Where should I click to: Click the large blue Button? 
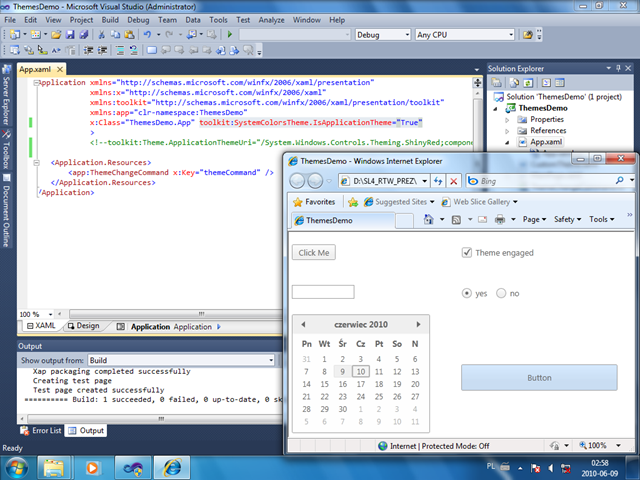point(539,378)
